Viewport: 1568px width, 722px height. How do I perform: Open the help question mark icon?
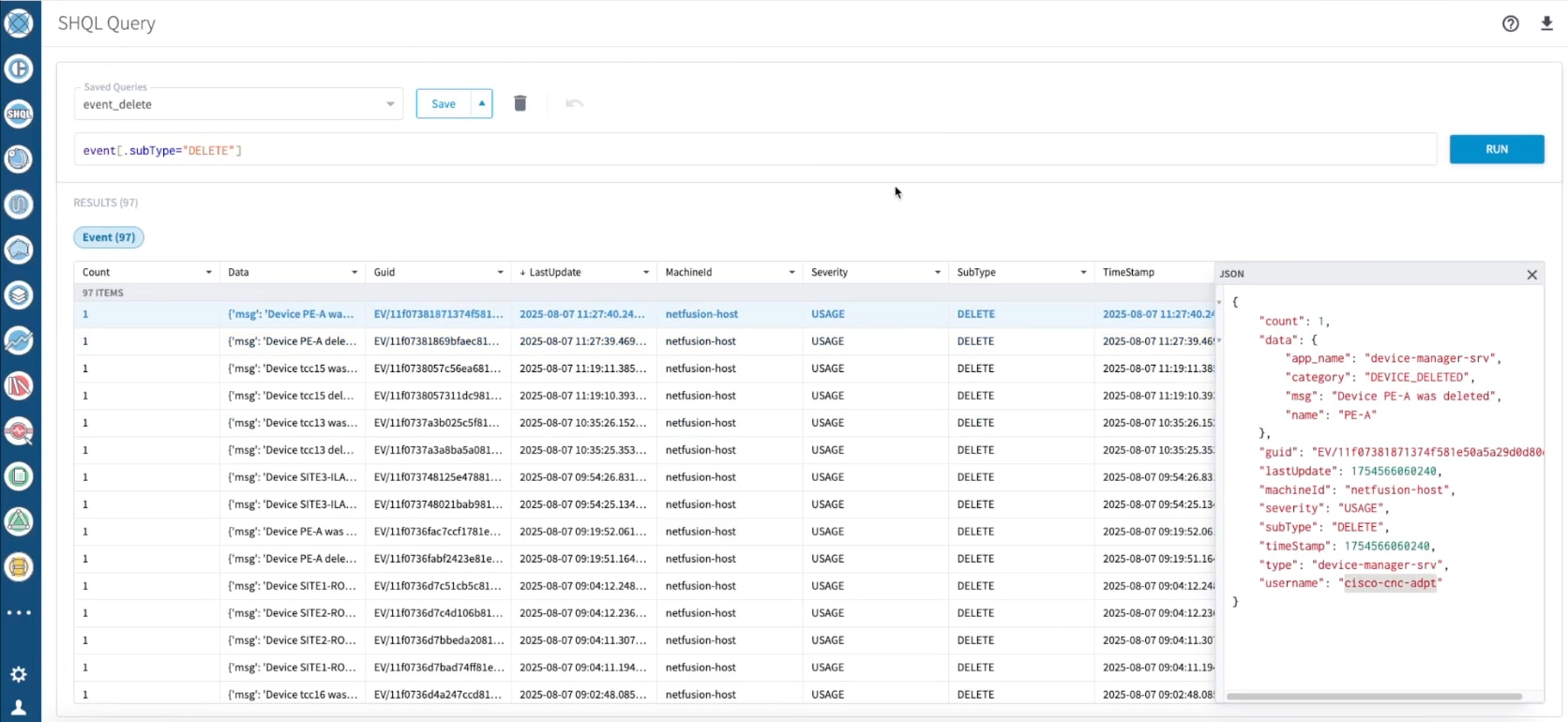(x=1510, y=24)
